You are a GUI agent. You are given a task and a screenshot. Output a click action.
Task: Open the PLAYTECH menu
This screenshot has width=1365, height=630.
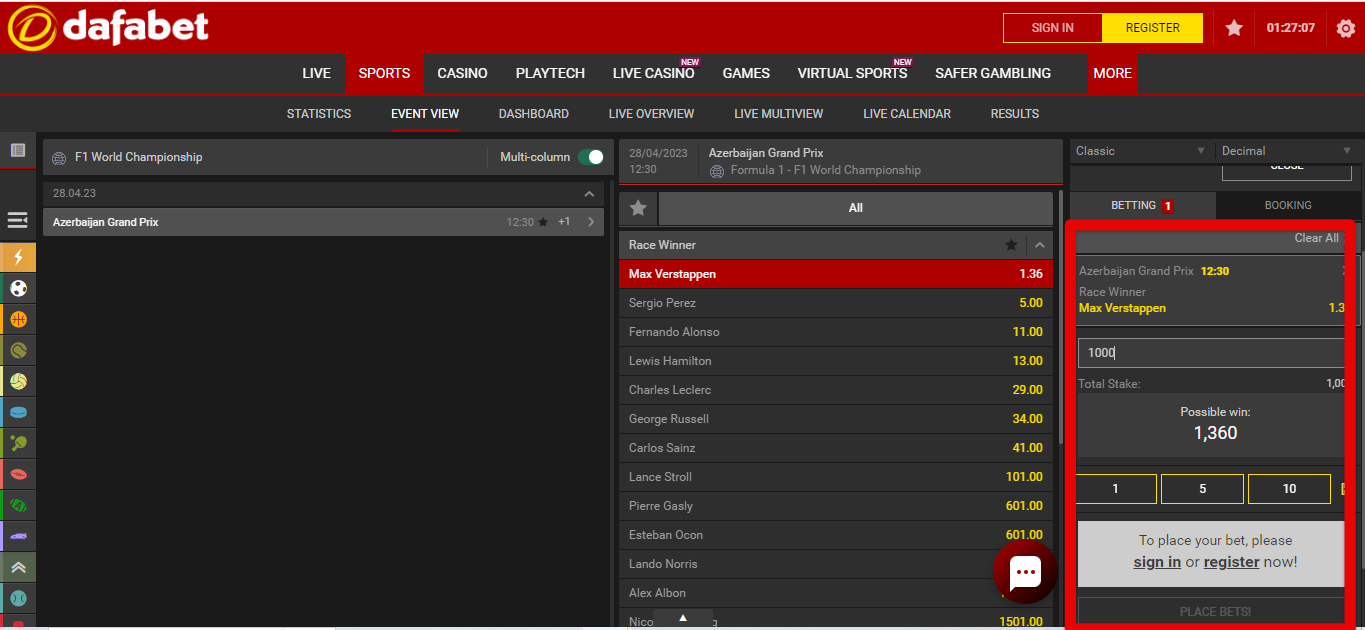click(550, 73)
